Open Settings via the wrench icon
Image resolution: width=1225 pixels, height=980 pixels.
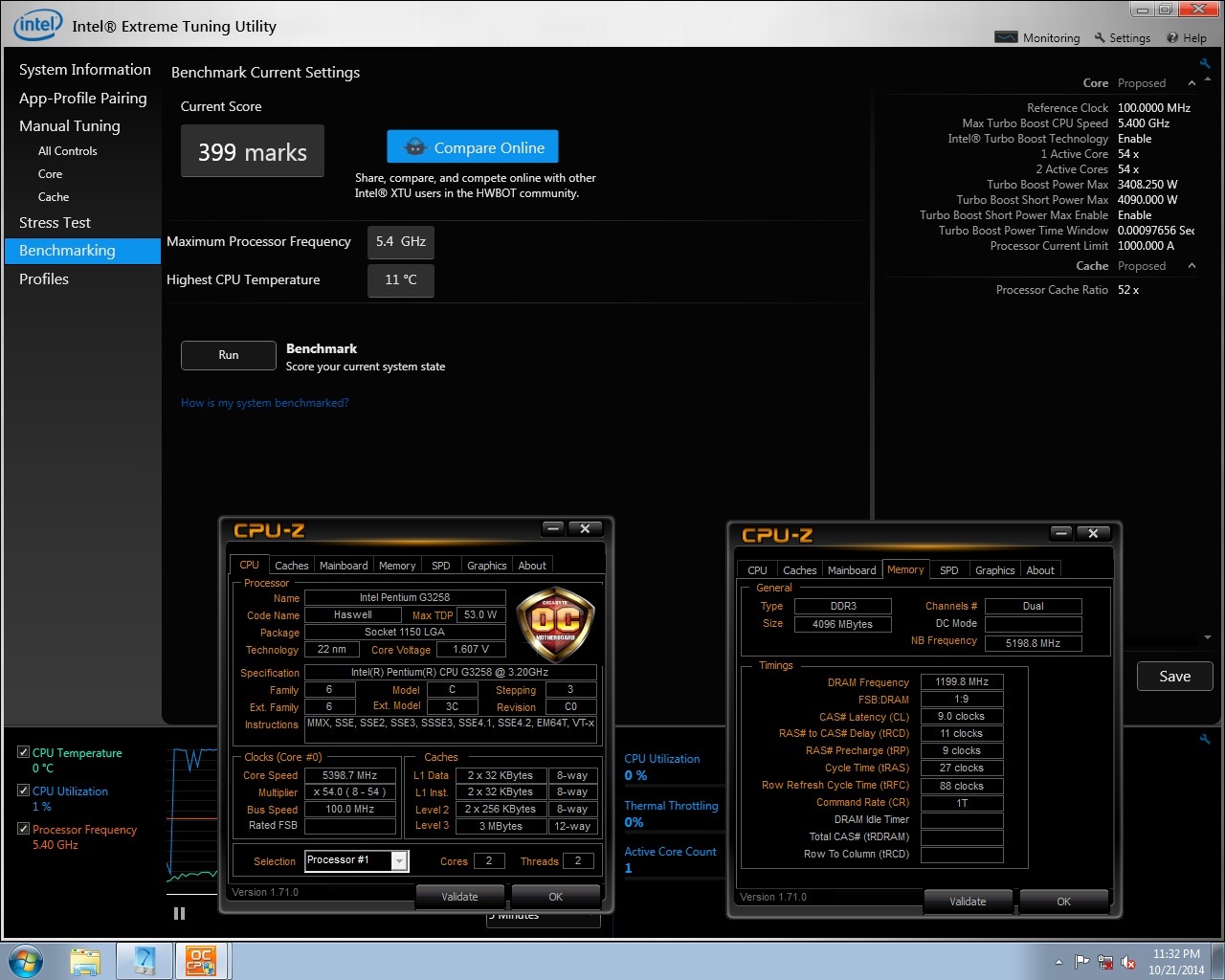tap(1100, 37)
